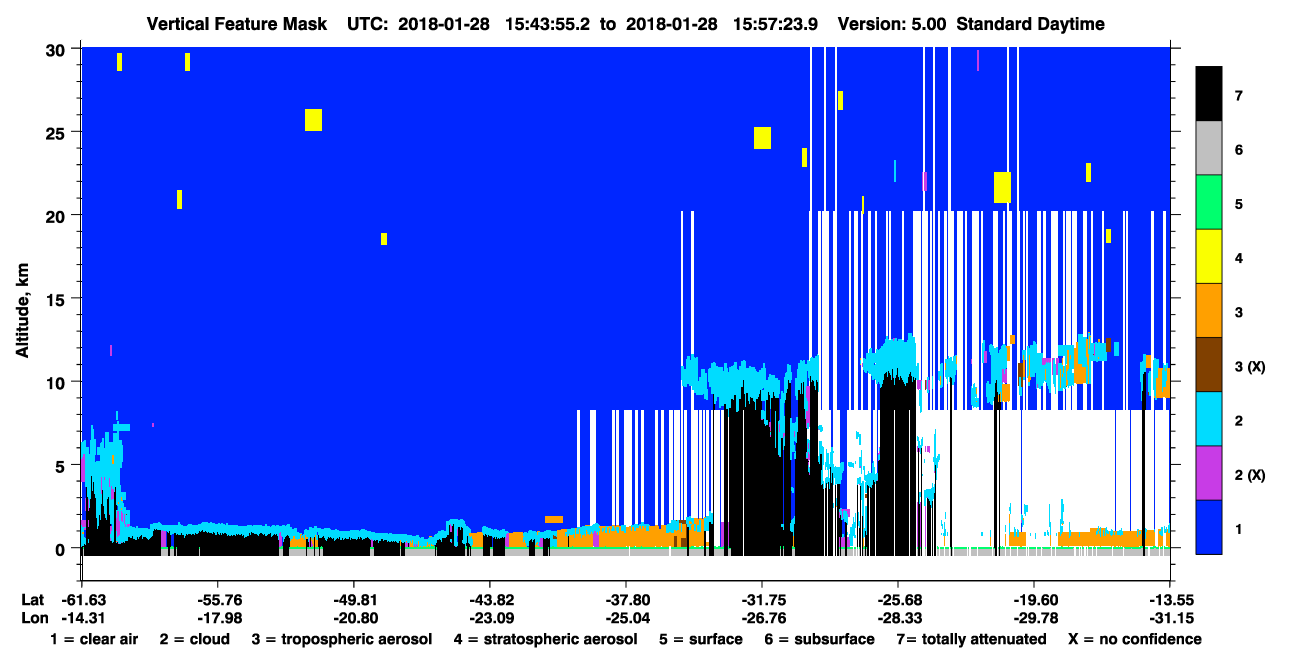This screenshot has height=667, width=1300.
Task: Click the brown 3 (X) legend swatch
Action: (x=1209, y=365)
